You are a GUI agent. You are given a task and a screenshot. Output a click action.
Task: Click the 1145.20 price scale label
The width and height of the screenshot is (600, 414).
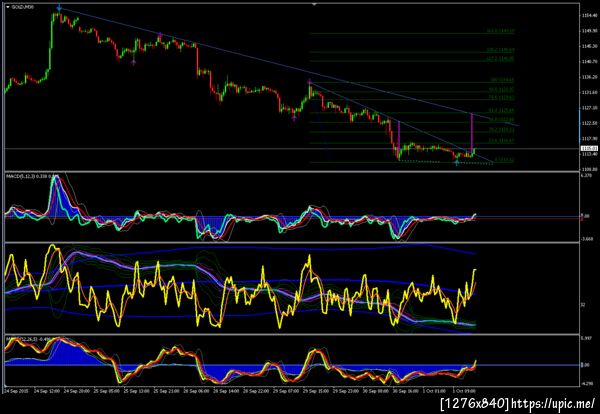[589, 47]
